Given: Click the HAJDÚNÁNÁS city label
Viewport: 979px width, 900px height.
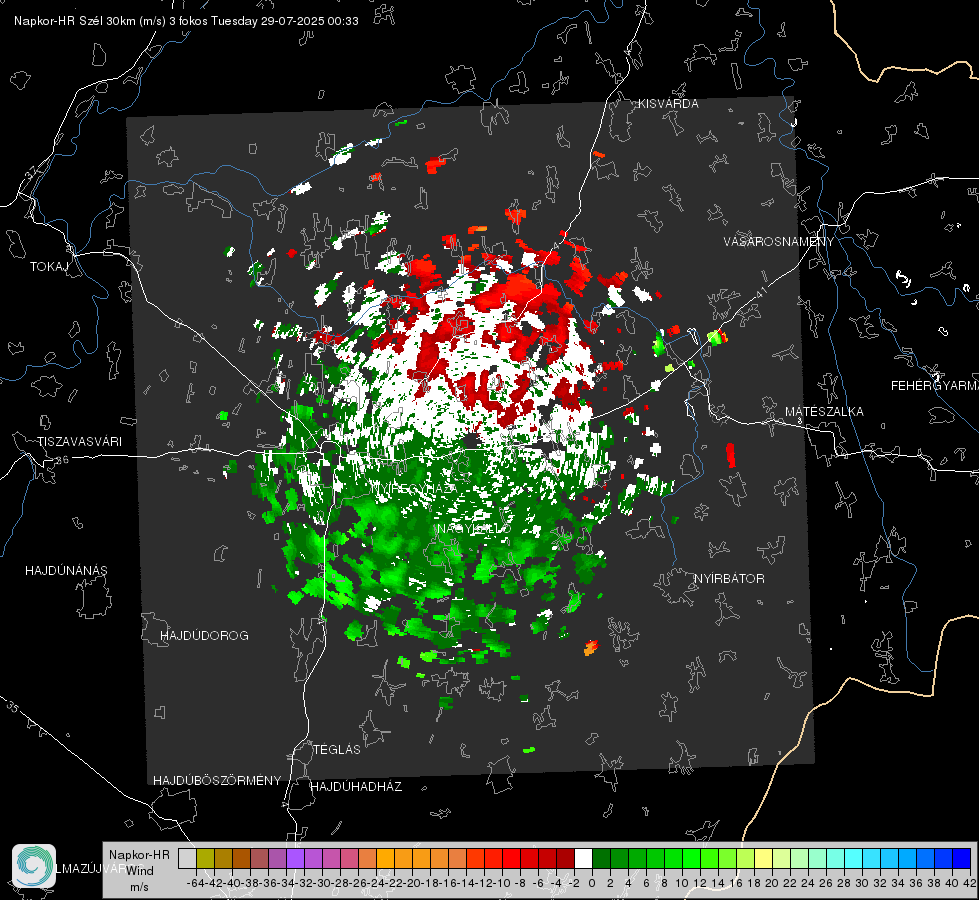Looking at the screenshot, I should pyautogui.click(x=66, y=570).
